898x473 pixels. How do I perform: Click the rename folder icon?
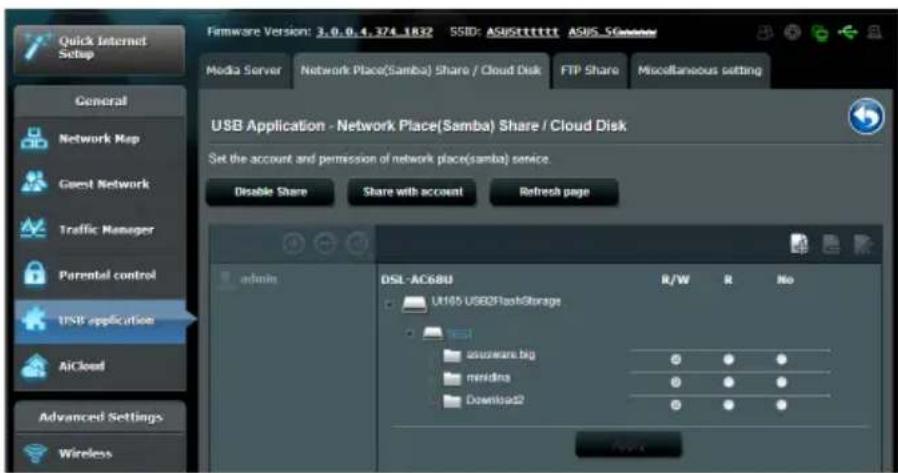(863, 245)
